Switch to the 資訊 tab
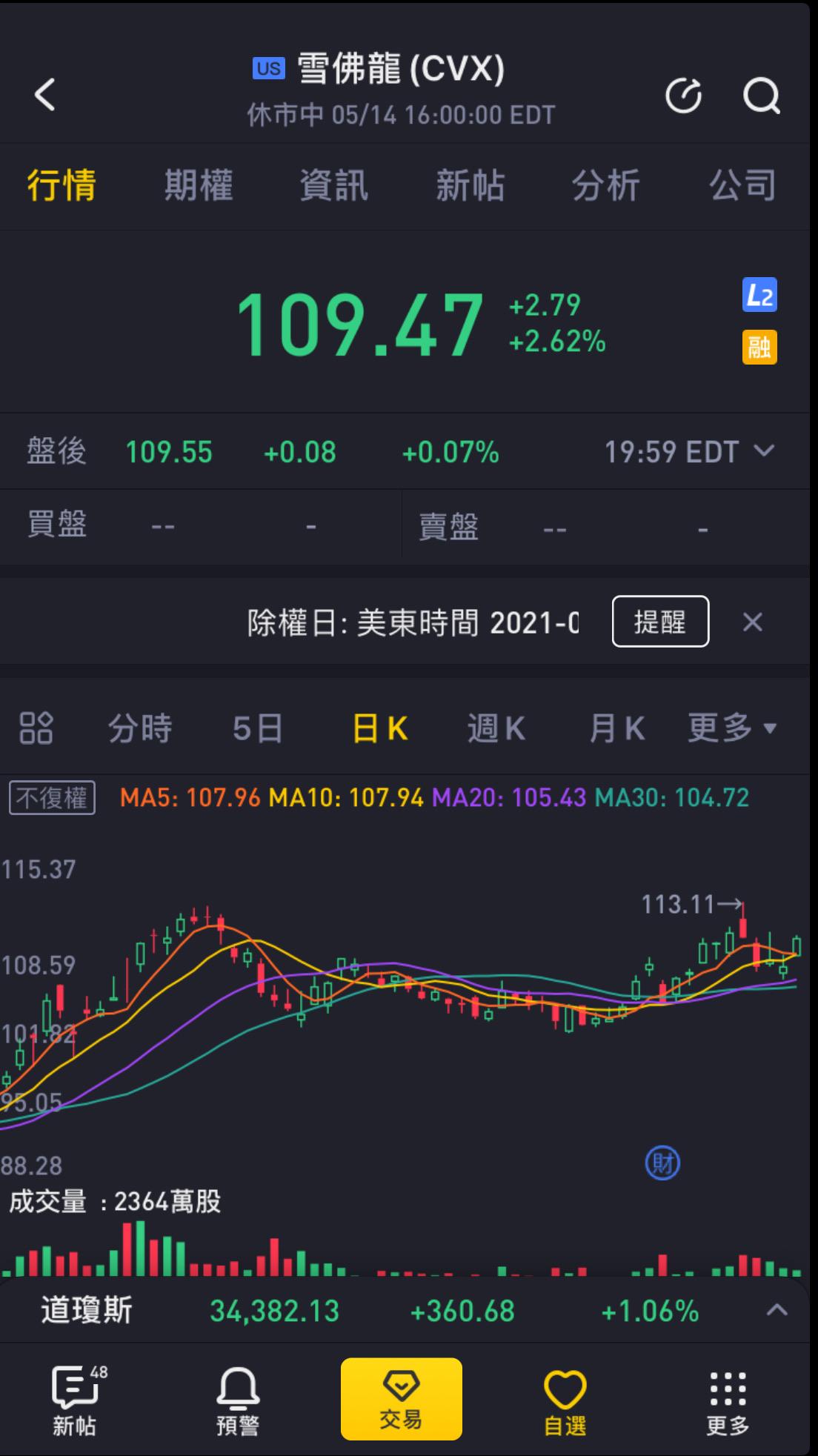Viewport: 818px width, 1456px height. pyautogui.click(x=334, y=185)
